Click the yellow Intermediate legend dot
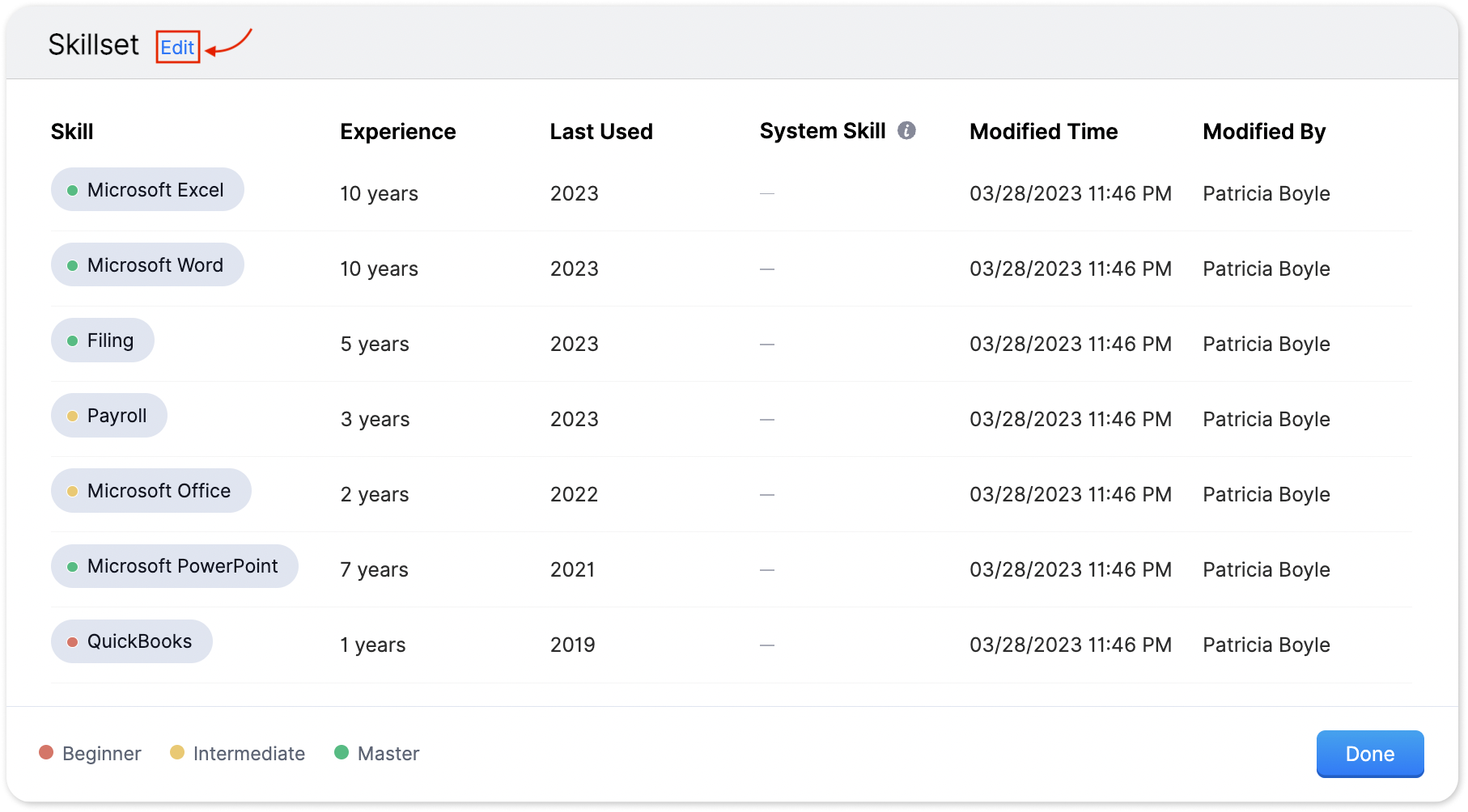This screenshot has width=1468, height=812. pos(177,753)
